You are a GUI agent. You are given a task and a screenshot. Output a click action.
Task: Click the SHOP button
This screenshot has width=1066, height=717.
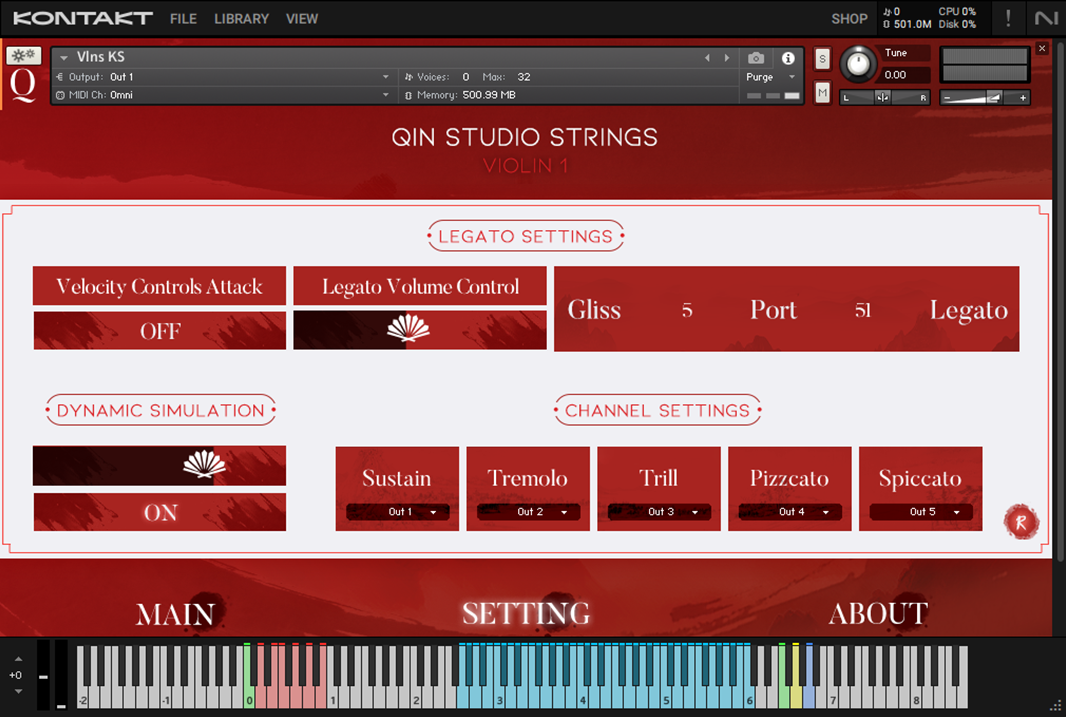[849, 18]
